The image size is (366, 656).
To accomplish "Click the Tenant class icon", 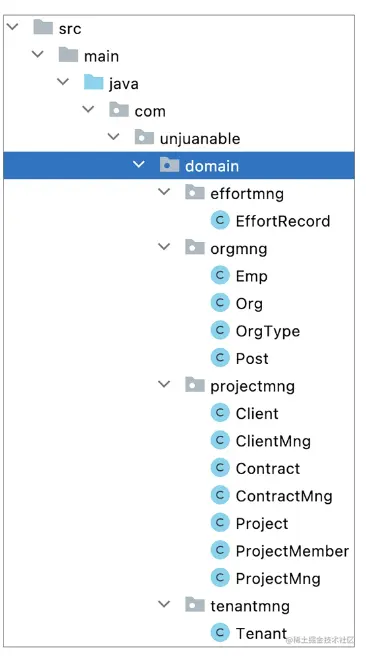I will pos(220,633).
